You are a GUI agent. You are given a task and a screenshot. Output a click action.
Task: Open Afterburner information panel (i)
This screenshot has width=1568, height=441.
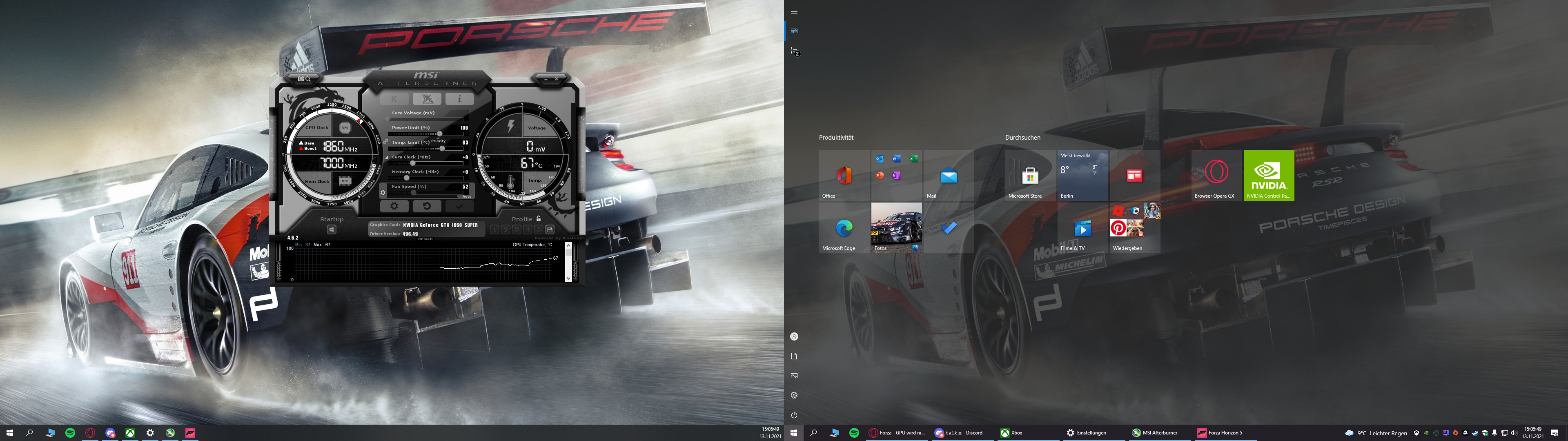point(459,99)
